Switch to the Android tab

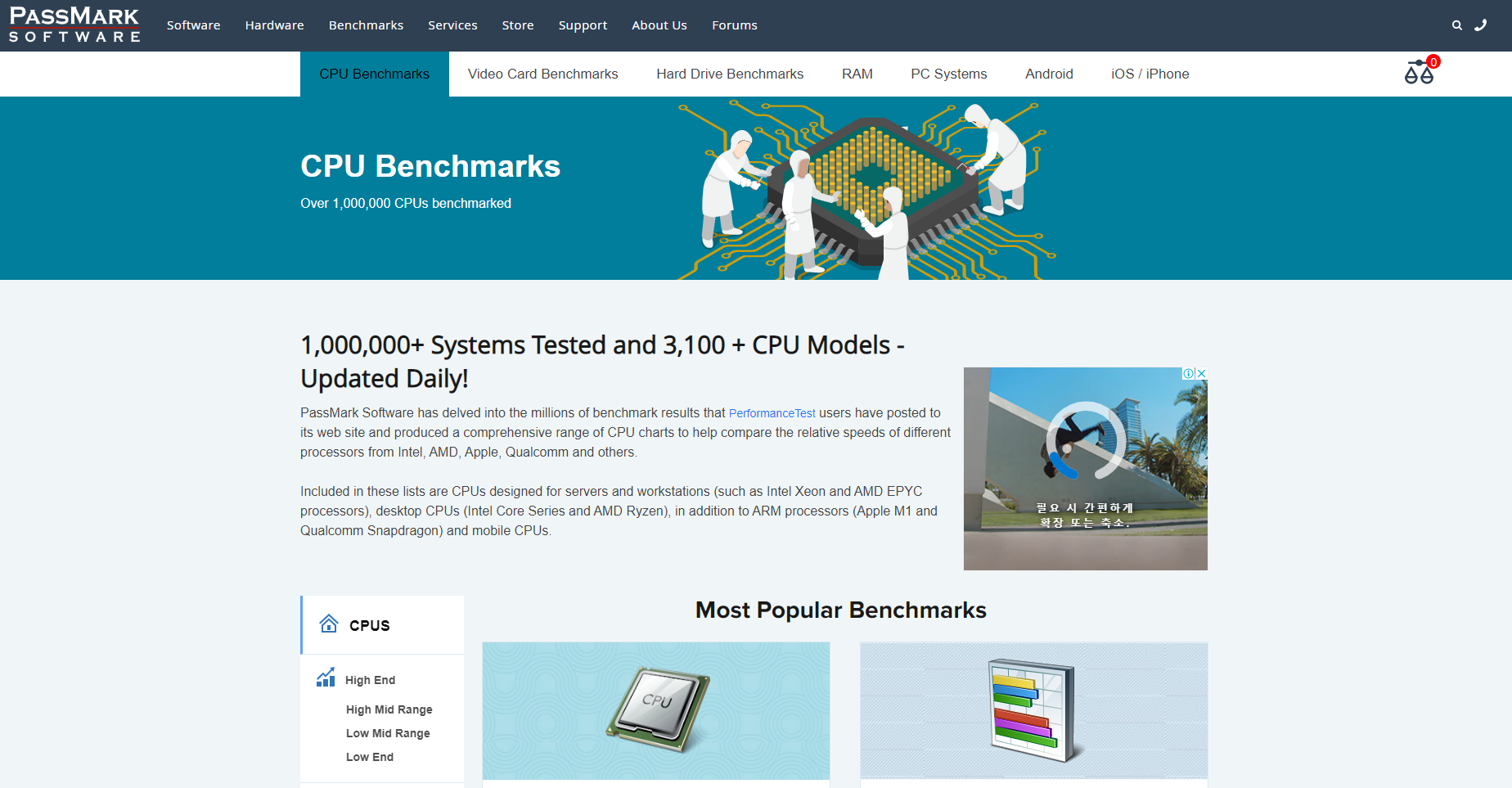(x=1049, y=74)
